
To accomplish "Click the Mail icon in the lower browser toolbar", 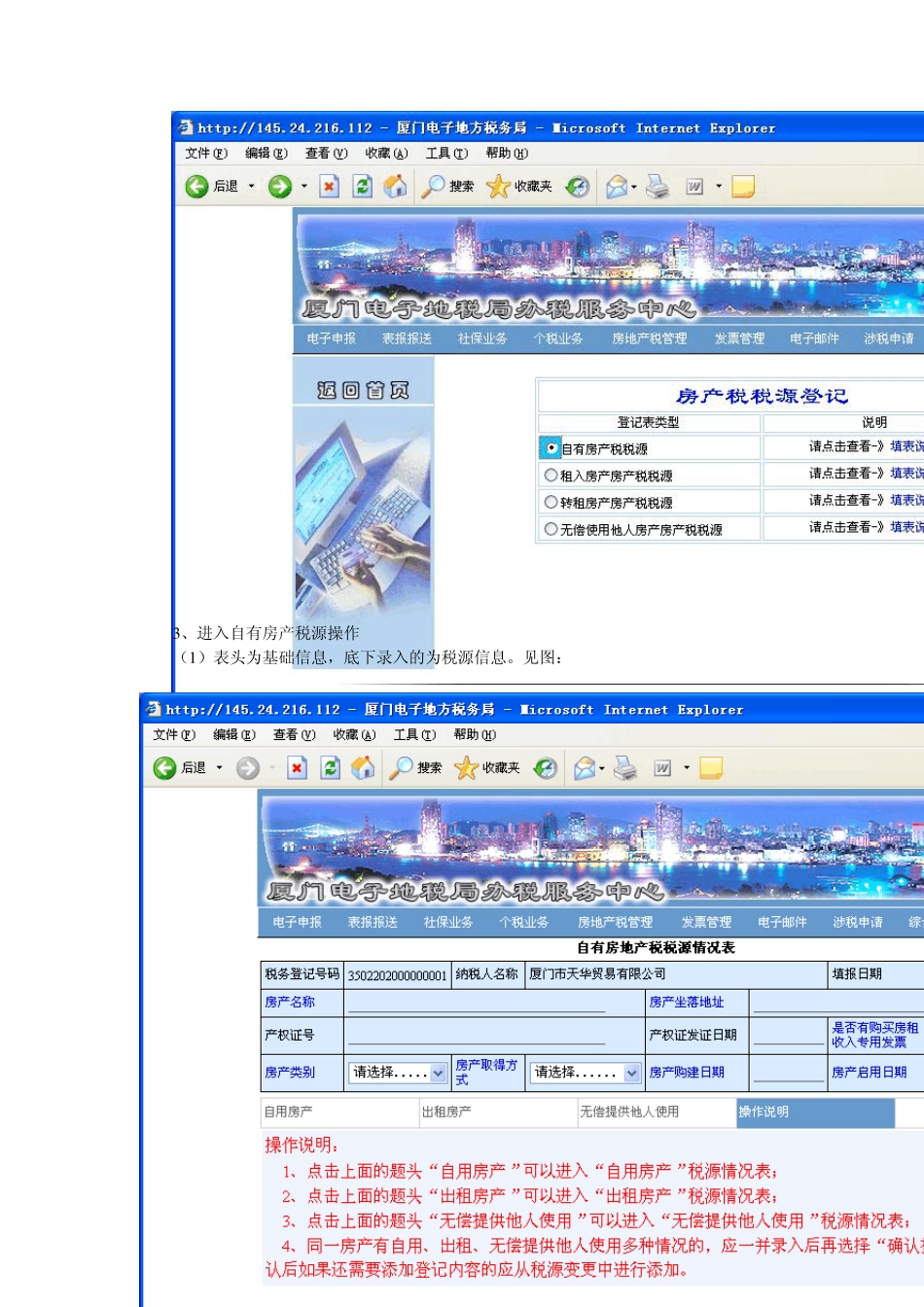I will [x=585, y=768].
